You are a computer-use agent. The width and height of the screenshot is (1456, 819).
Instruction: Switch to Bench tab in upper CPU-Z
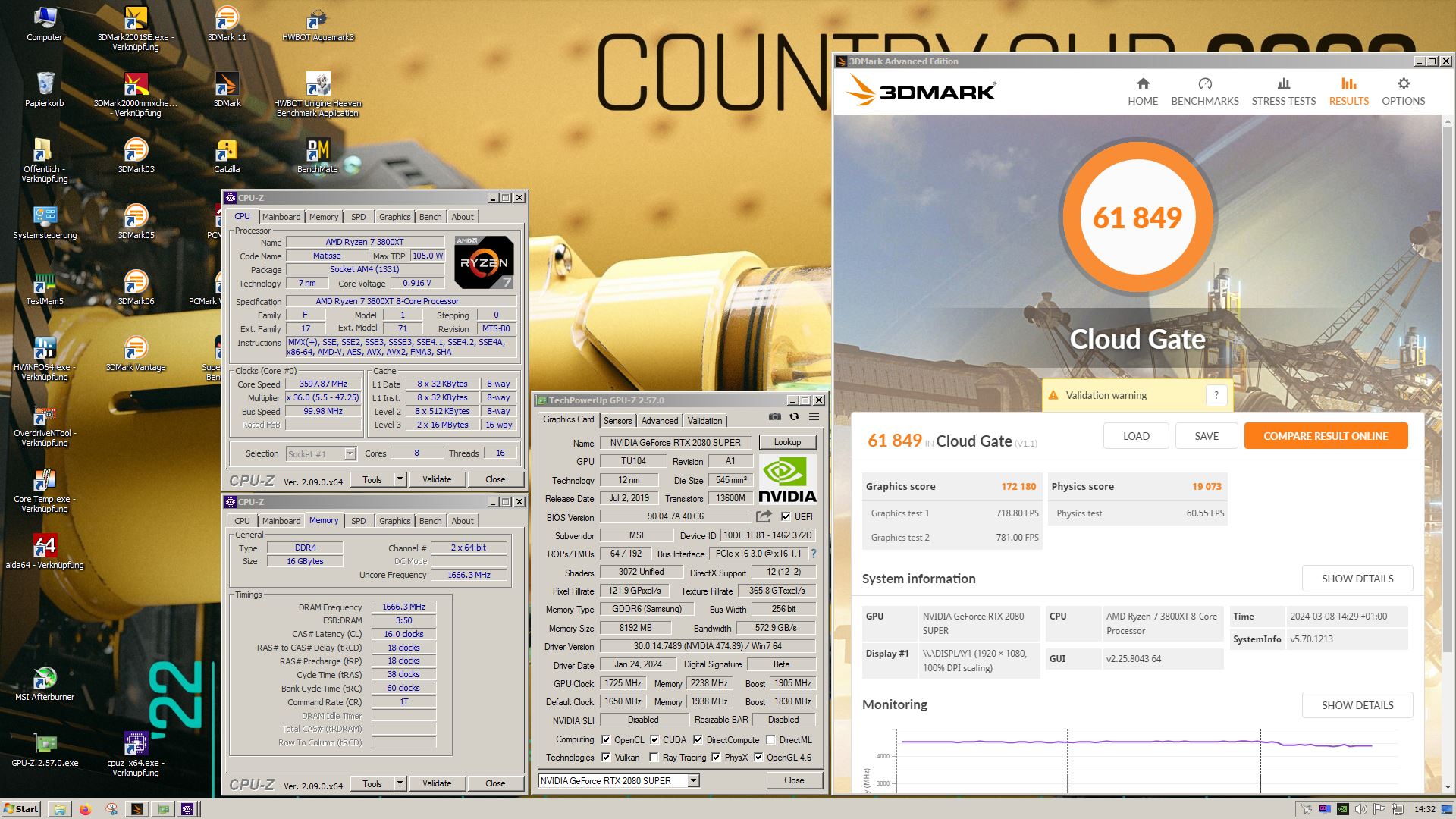click(430, 217)
